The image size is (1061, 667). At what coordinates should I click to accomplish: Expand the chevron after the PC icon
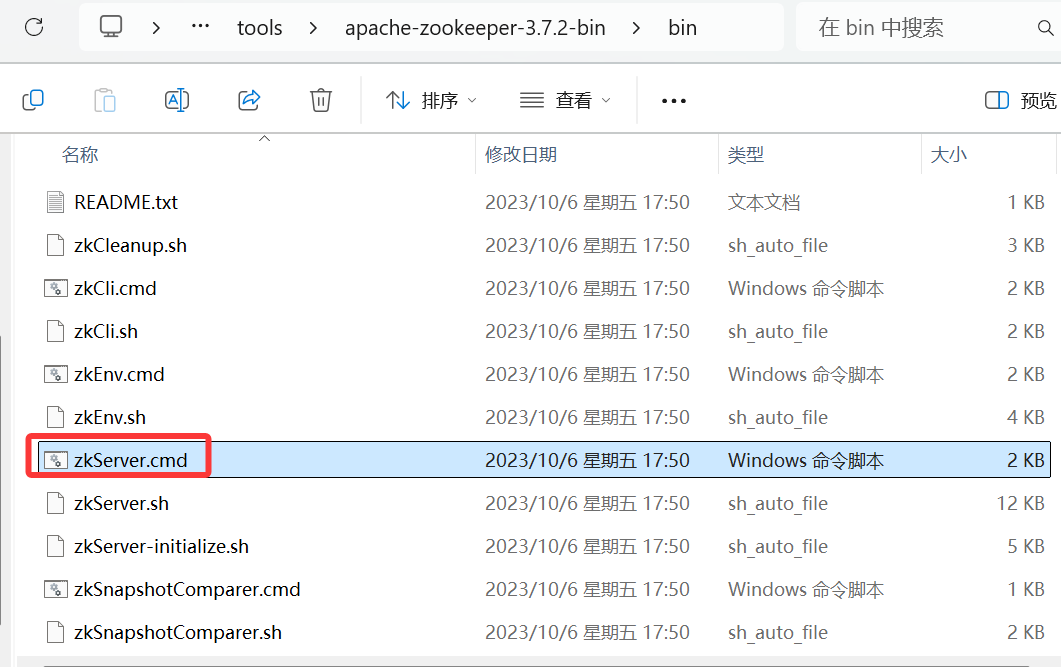click(156, 28)
